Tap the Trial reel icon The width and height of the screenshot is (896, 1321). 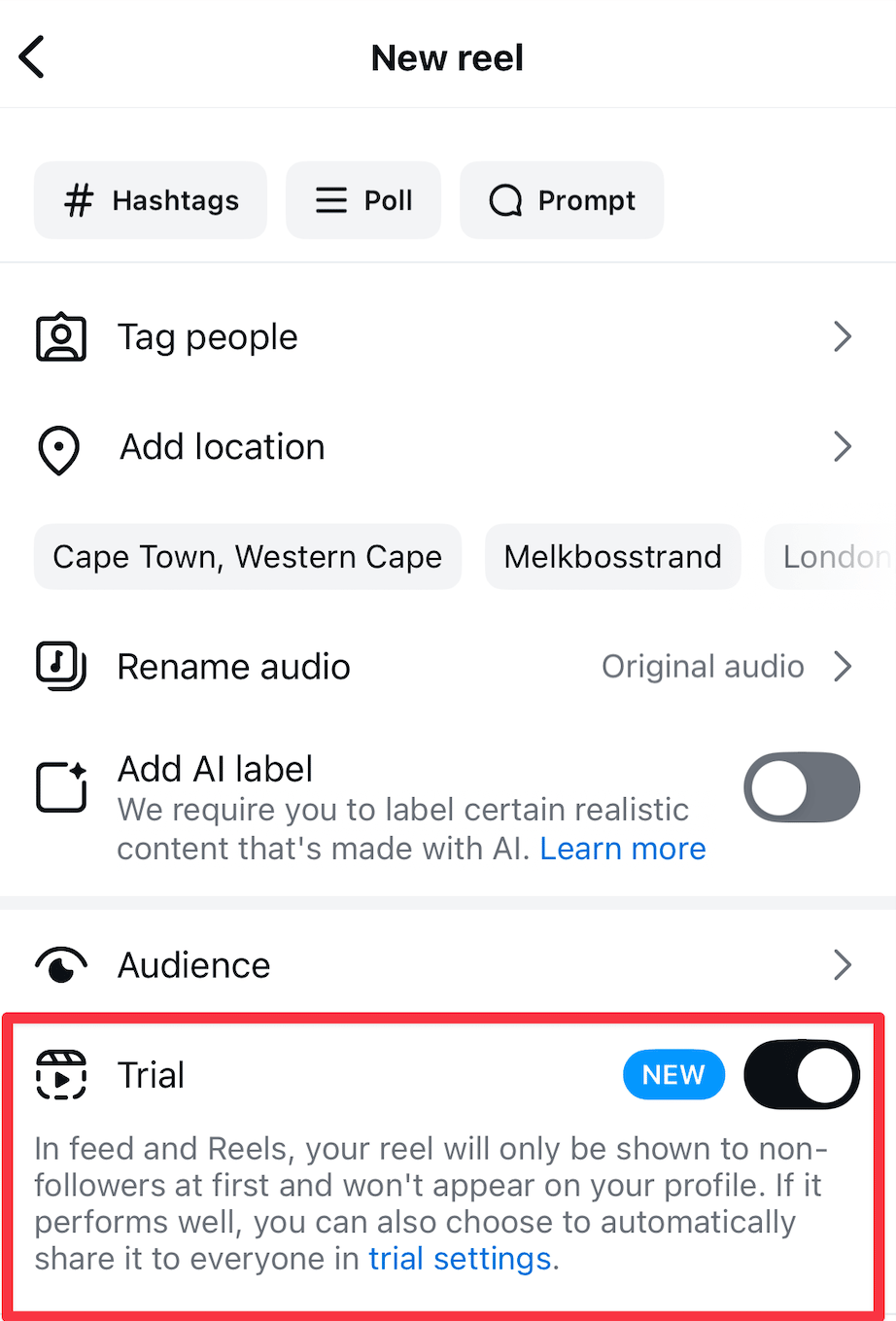coord(61,1075)
